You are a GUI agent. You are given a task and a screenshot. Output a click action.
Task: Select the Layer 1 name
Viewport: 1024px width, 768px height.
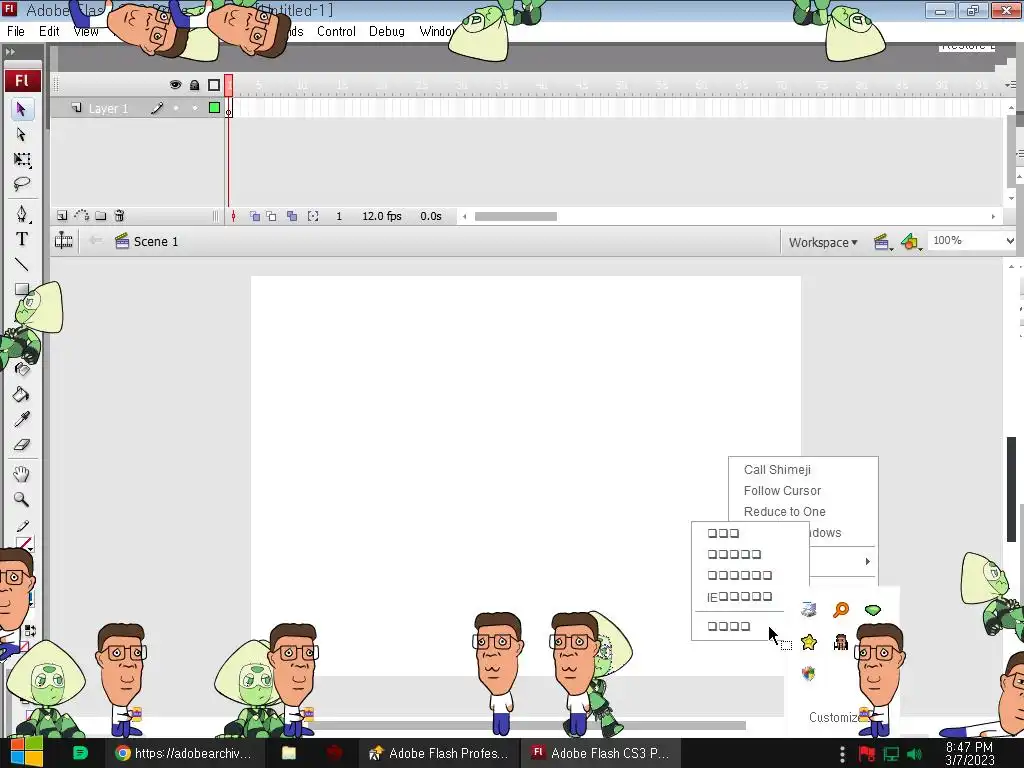coord(108,108)
